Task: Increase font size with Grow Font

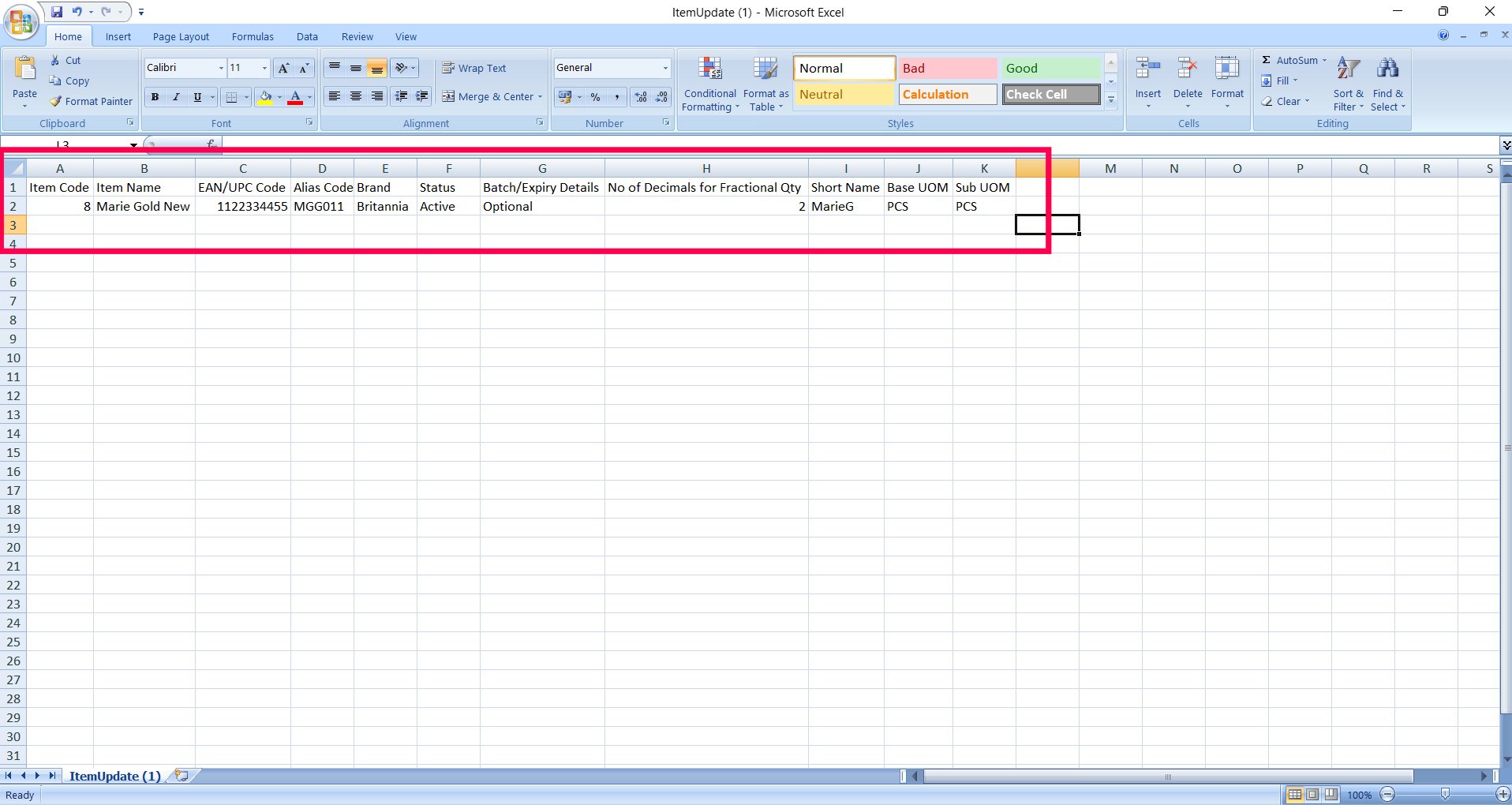Action: 283,68
